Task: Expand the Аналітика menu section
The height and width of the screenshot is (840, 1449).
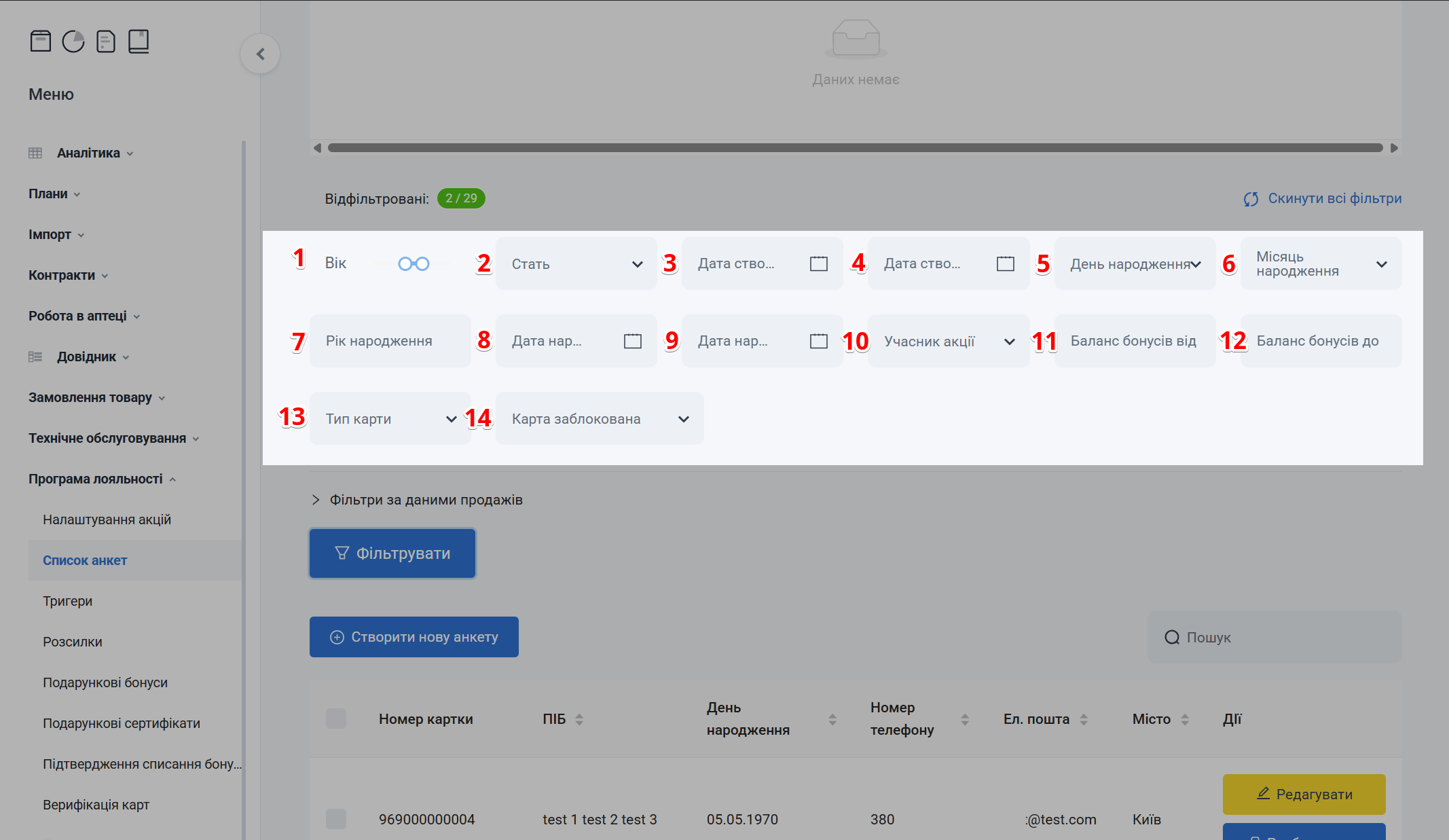Action: (x=89, y=153)
